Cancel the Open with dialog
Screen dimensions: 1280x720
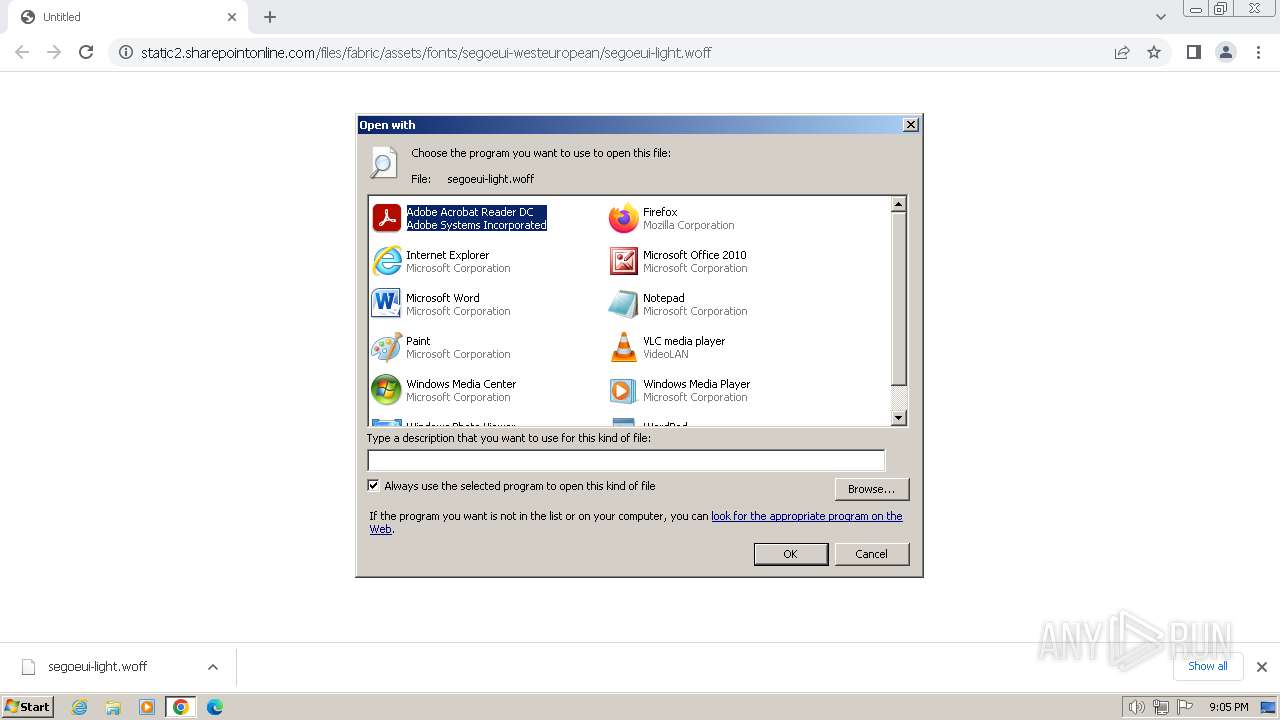coord(871,554)
